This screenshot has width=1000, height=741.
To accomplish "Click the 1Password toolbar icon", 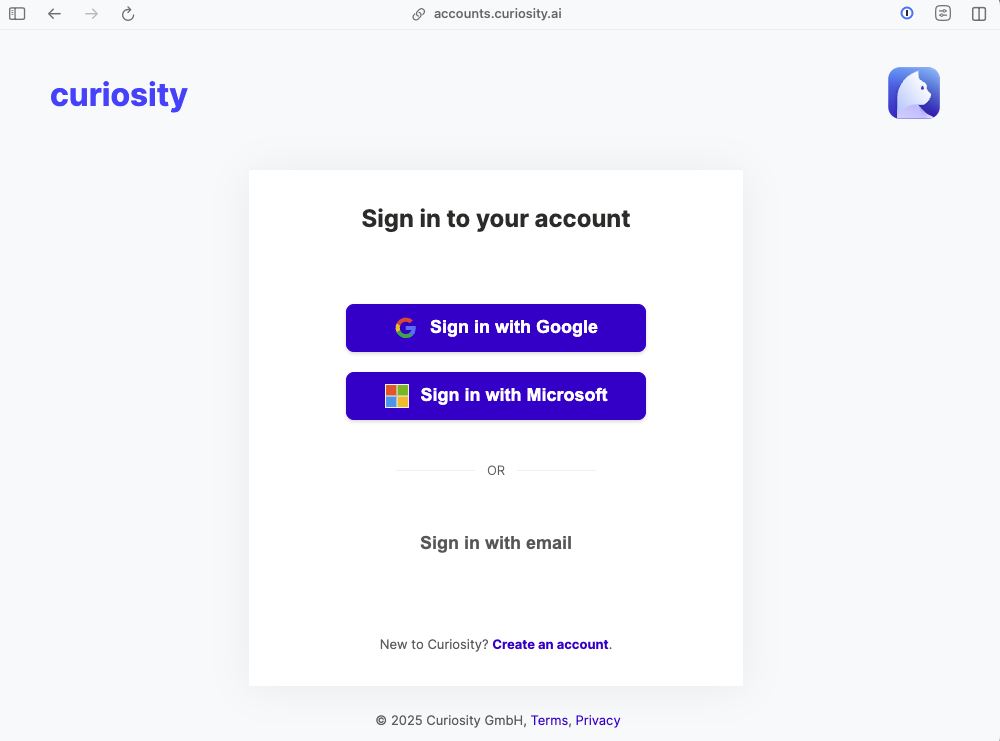I will 906,13.
